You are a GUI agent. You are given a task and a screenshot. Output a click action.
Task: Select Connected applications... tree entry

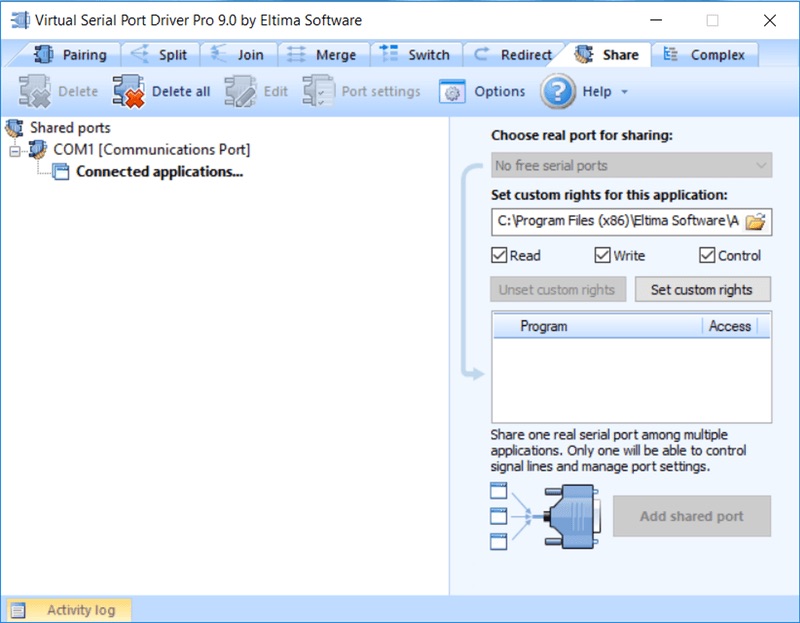tap(159, 171)
